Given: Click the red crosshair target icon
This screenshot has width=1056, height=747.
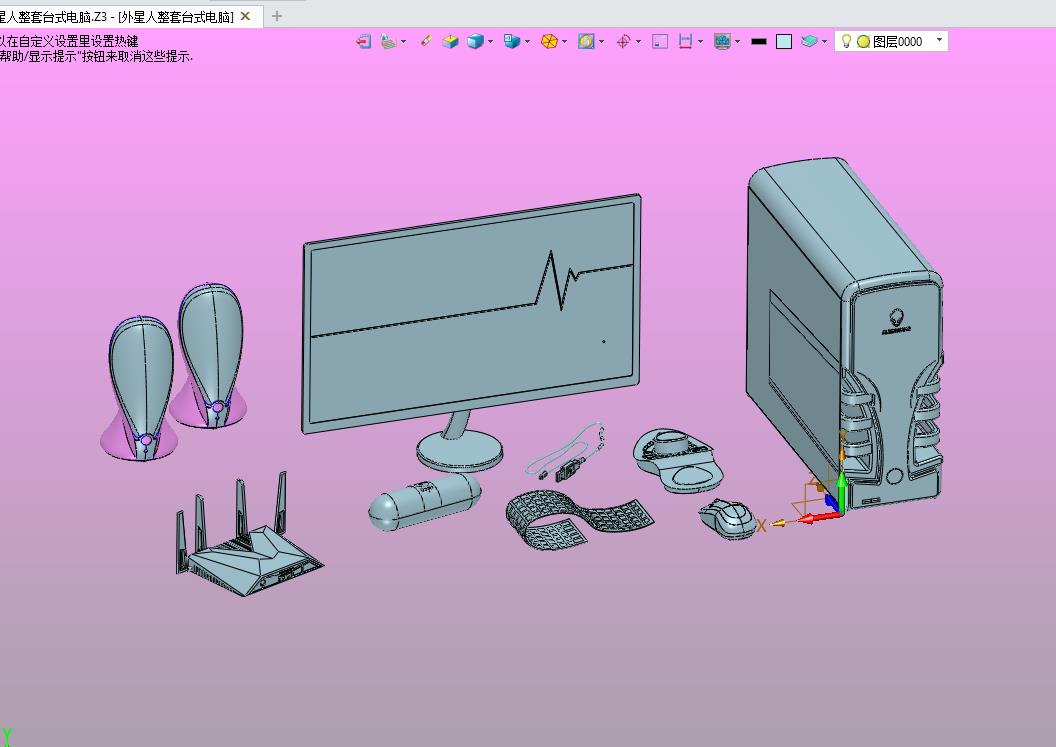Looking at the screenshot, I should pos(624,42).
